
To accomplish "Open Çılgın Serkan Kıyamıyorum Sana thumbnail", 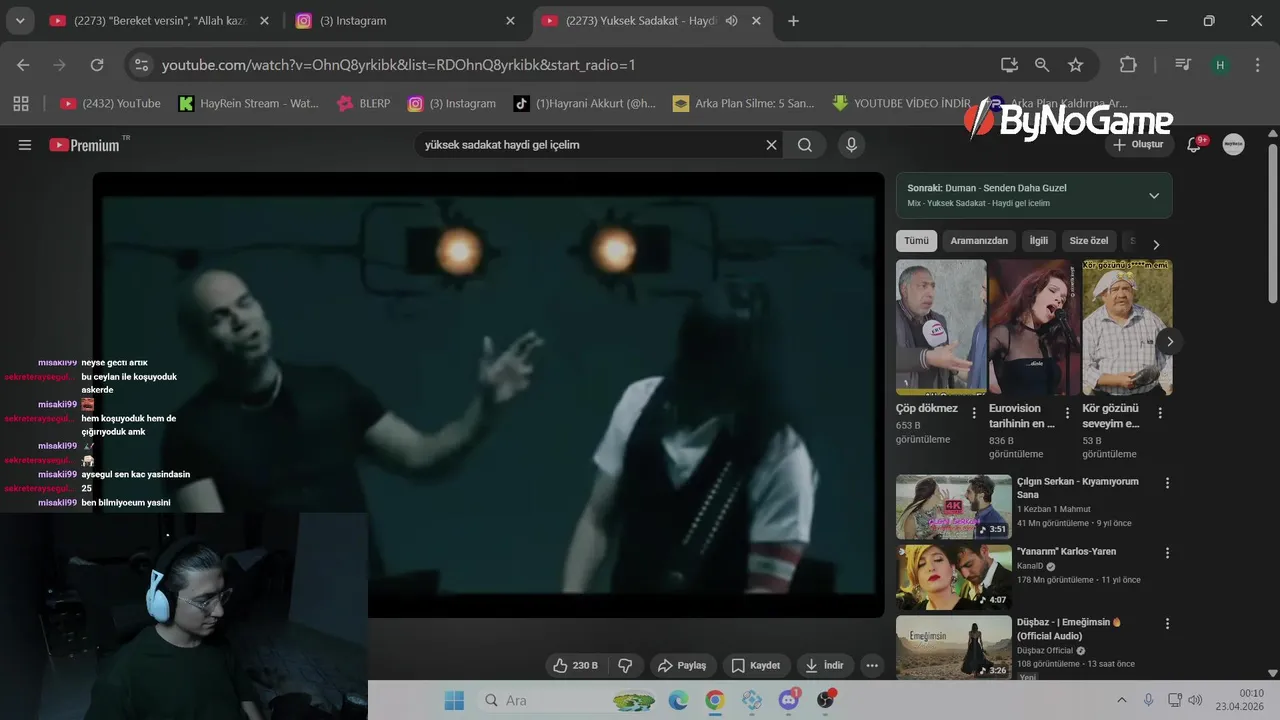I will (x=954, y=507).
